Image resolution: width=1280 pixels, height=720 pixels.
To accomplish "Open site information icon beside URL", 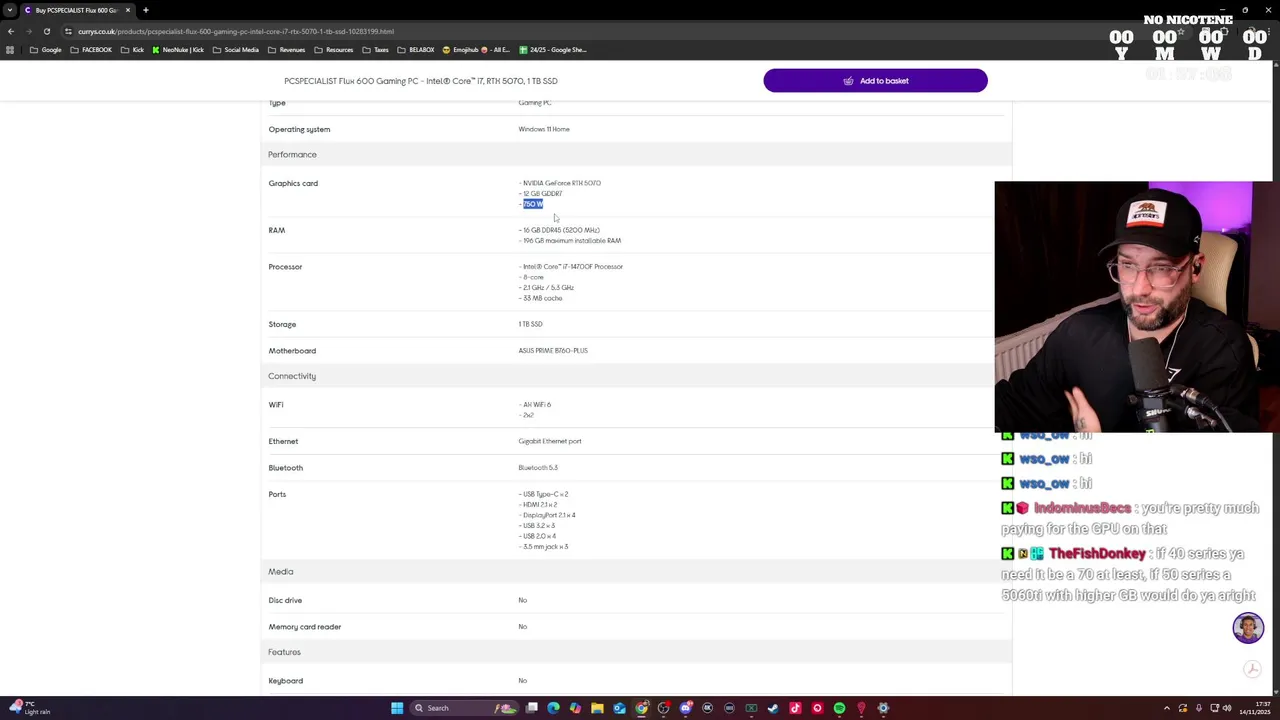I will pos(68,31).
